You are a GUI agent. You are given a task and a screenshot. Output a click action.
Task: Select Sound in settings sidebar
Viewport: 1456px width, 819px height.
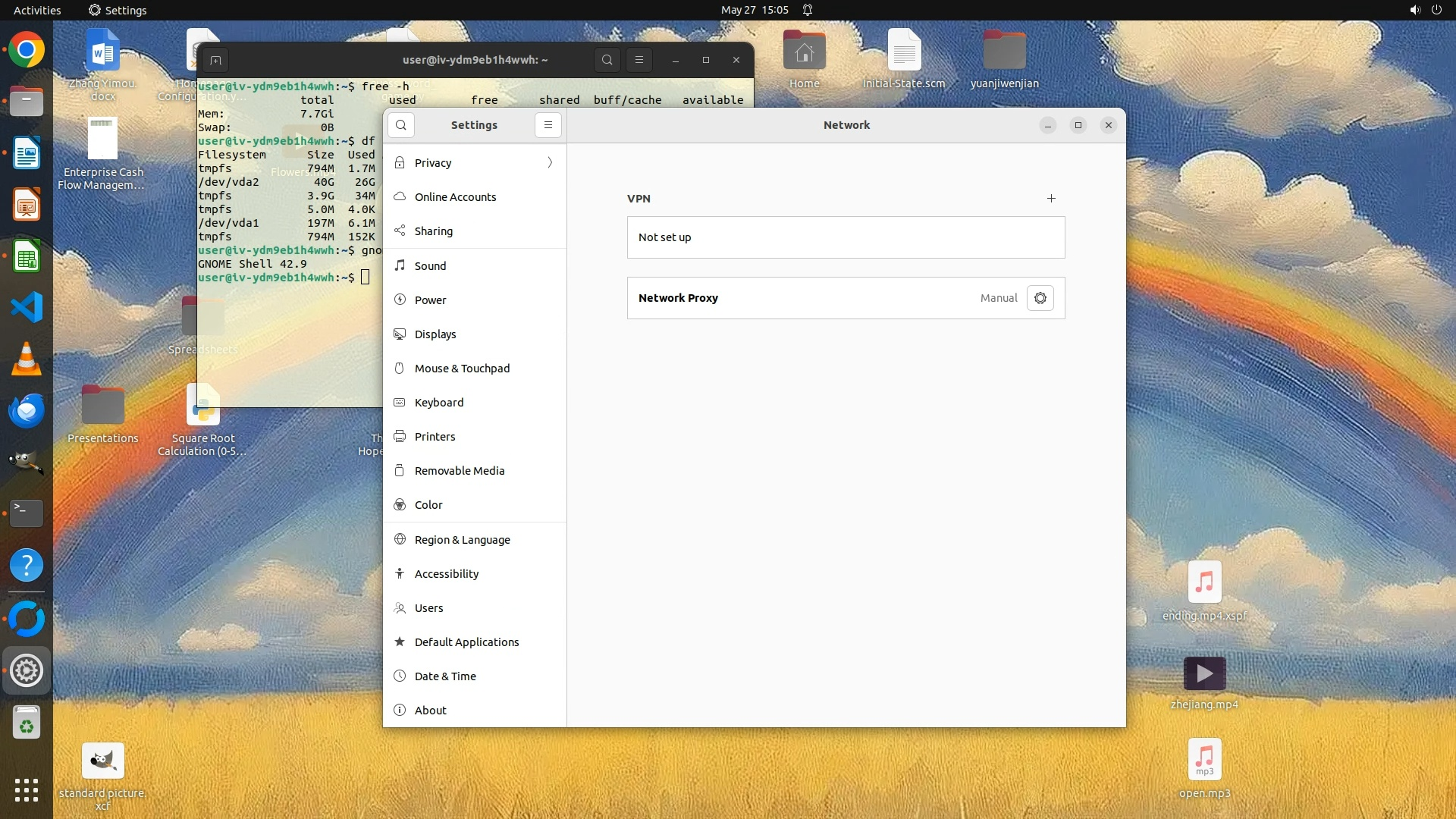430,266
